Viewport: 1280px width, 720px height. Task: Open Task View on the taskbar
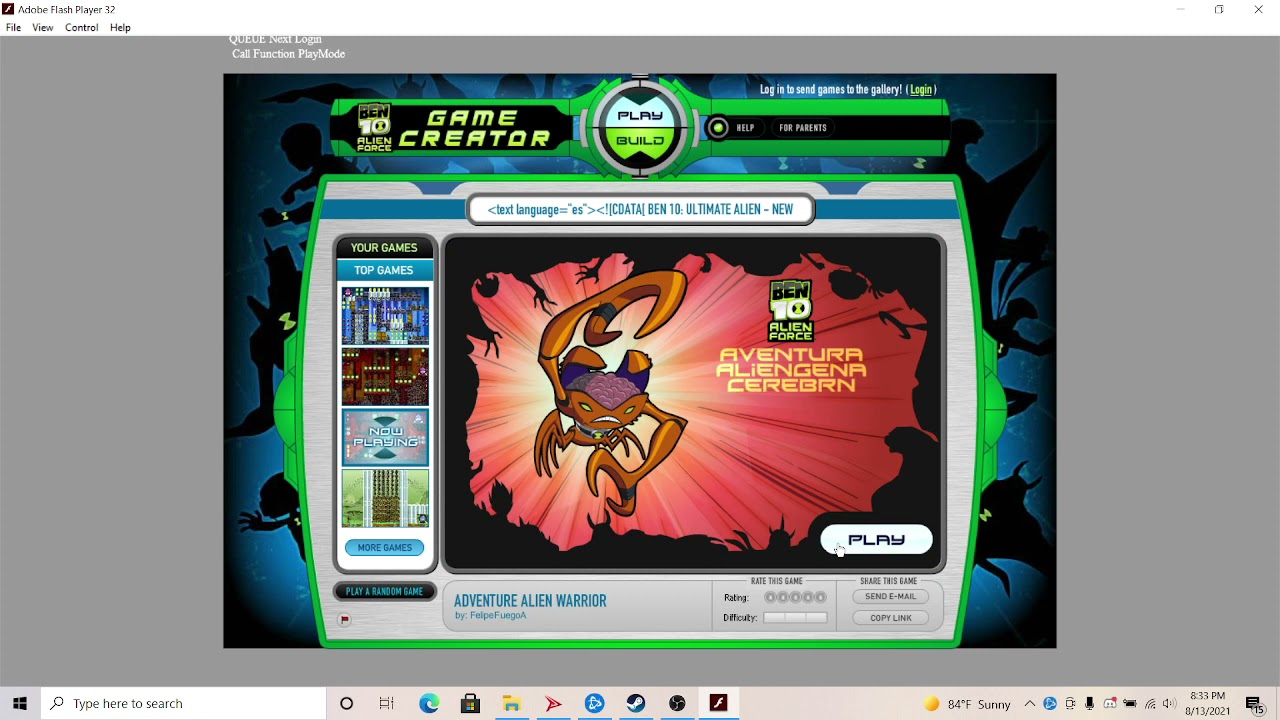[x=387, y=704]
